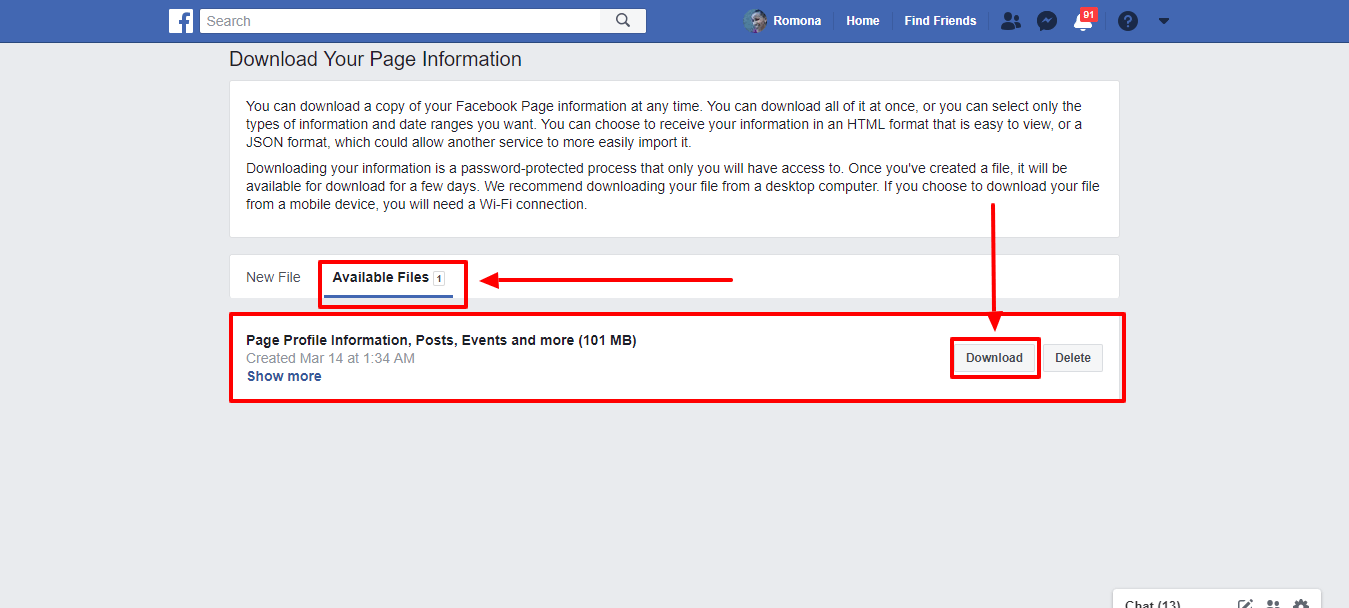The image size is (1349, 608).
Task: Open the Find Friends link
Action: (x=940, y=21)
